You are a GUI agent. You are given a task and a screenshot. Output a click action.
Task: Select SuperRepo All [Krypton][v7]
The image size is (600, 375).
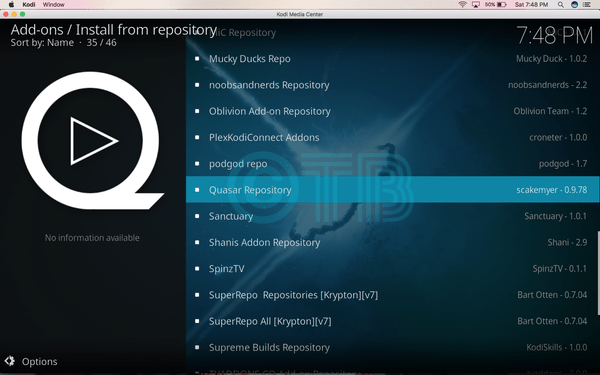(393, 321)
